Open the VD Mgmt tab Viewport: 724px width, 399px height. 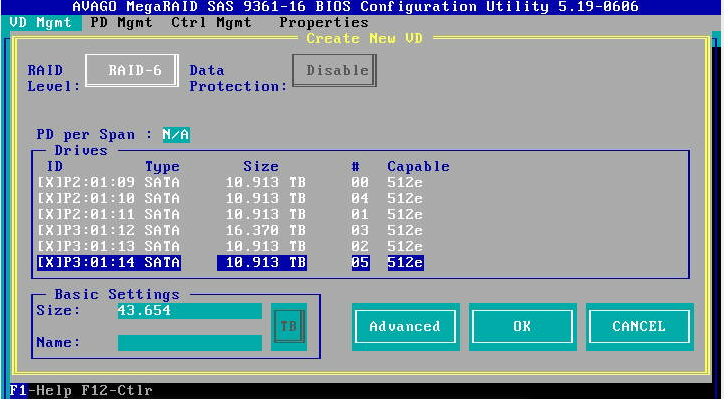tap(41, 23)
